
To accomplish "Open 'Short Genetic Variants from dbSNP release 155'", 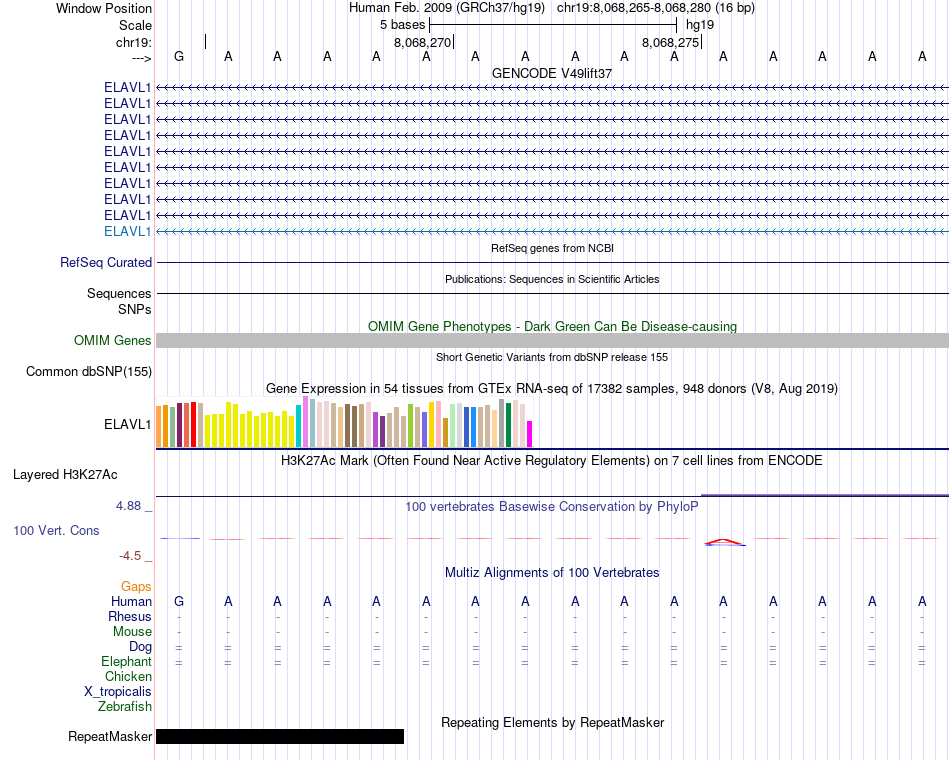I will tap(552, 357).
